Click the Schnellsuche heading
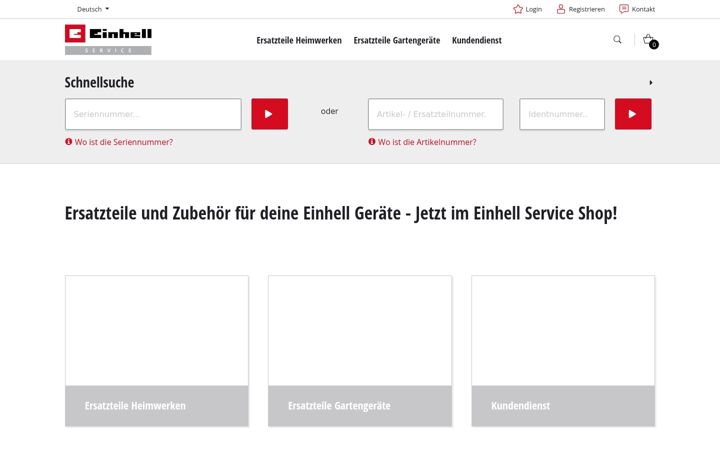This screenshot has width=720, height=450. (99, 83)
